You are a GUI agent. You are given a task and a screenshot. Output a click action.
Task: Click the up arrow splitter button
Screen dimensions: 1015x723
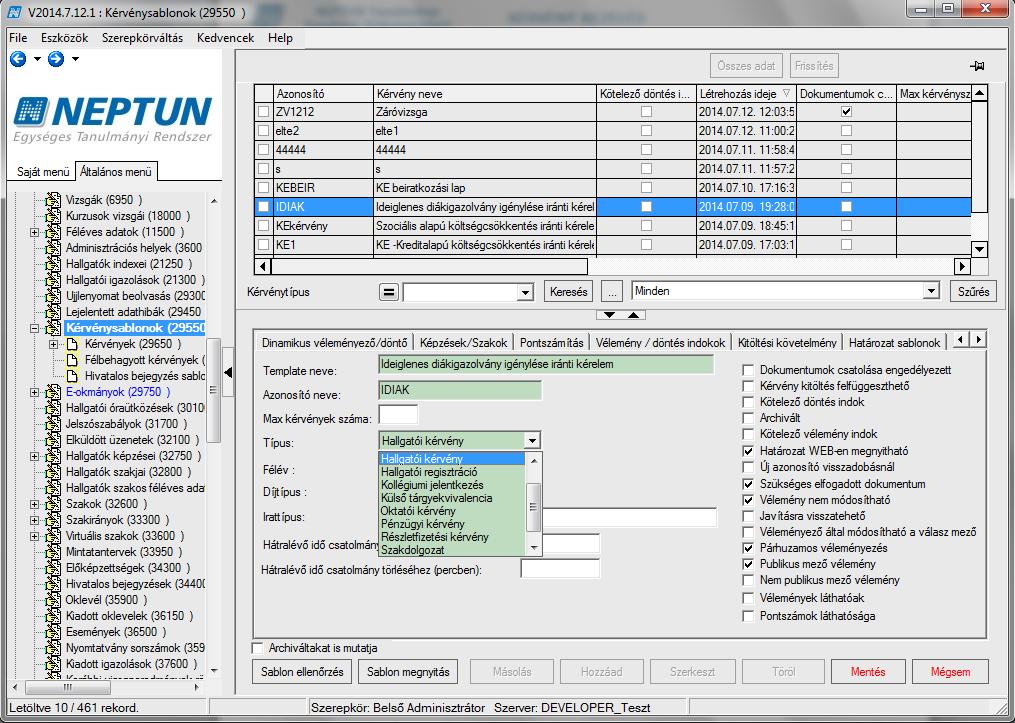coord(633,315)
